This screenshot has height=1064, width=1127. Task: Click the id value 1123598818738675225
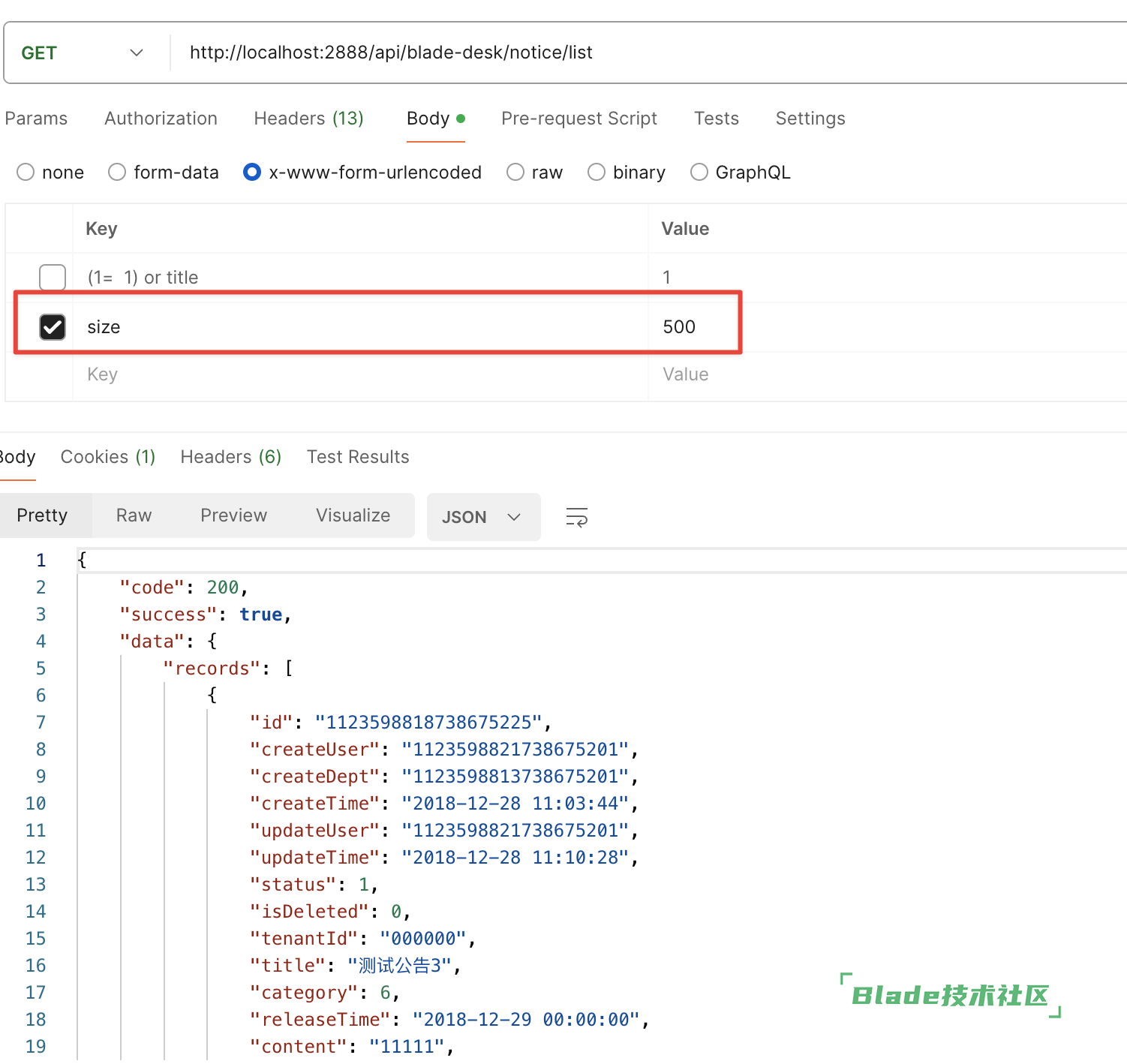click(428, 723)
